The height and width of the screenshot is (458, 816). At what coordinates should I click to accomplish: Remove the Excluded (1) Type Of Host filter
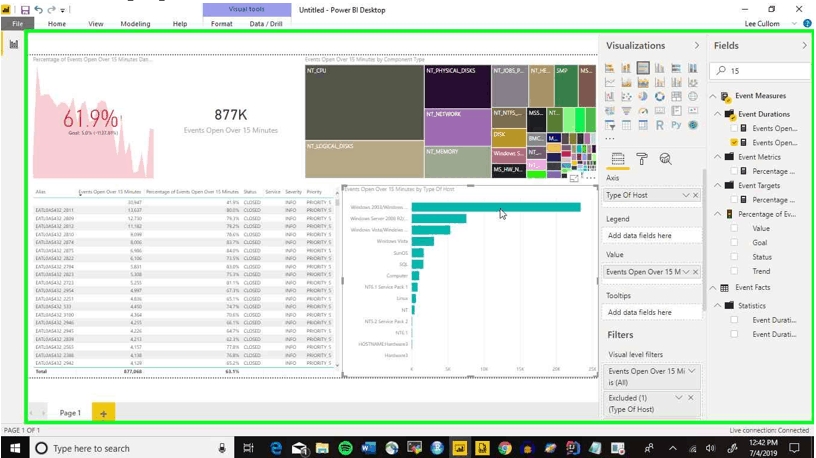pyautogui.click(x=691, y=398)
